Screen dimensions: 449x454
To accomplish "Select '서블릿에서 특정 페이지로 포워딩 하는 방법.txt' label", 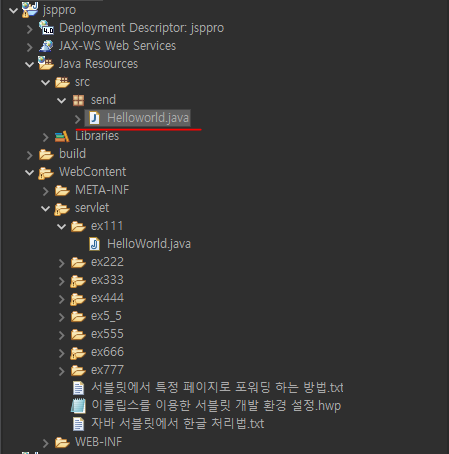I will (x=217, y=387).
